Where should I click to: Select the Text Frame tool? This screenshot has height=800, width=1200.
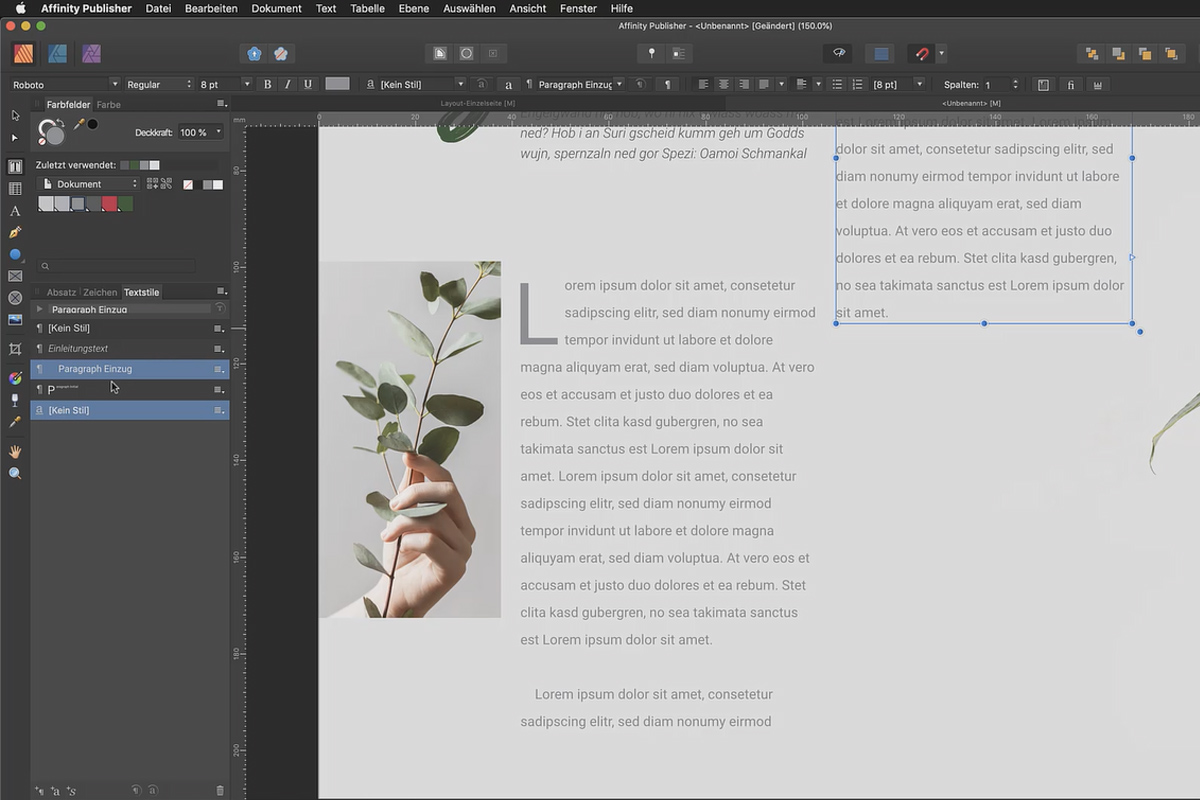pos(15,167)
